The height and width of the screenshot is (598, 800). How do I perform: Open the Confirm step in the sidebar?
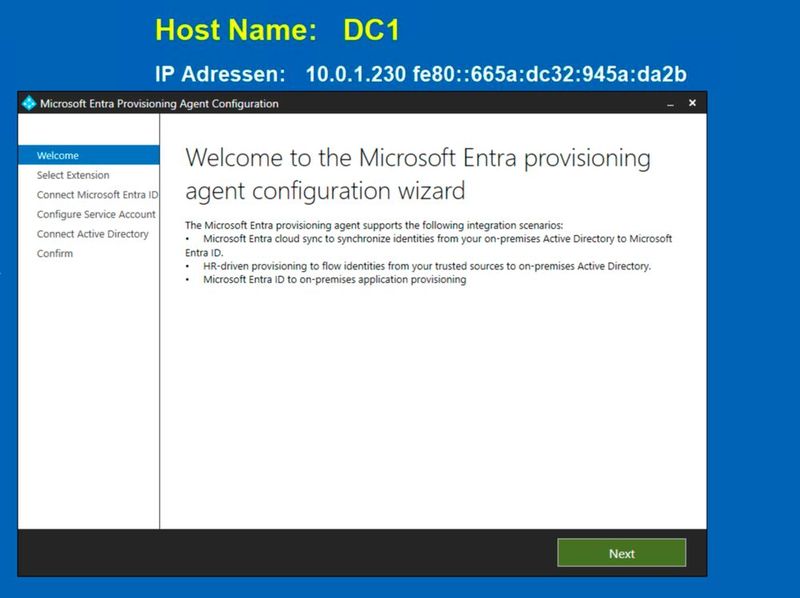click(55, 252)
